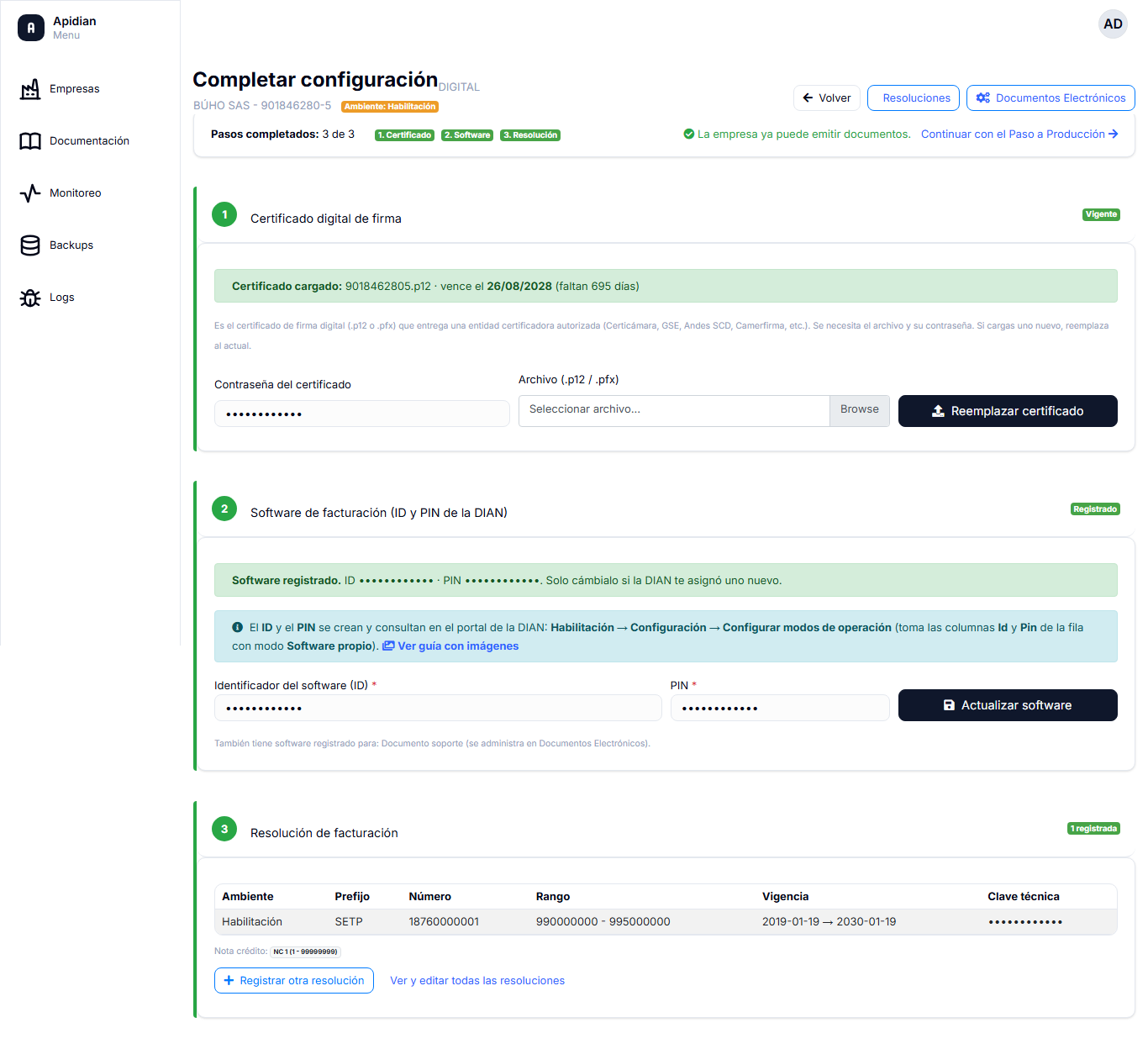Click the save disk icon in Actualizar software
The image size is (1148, 1049).
pos(949,705)
